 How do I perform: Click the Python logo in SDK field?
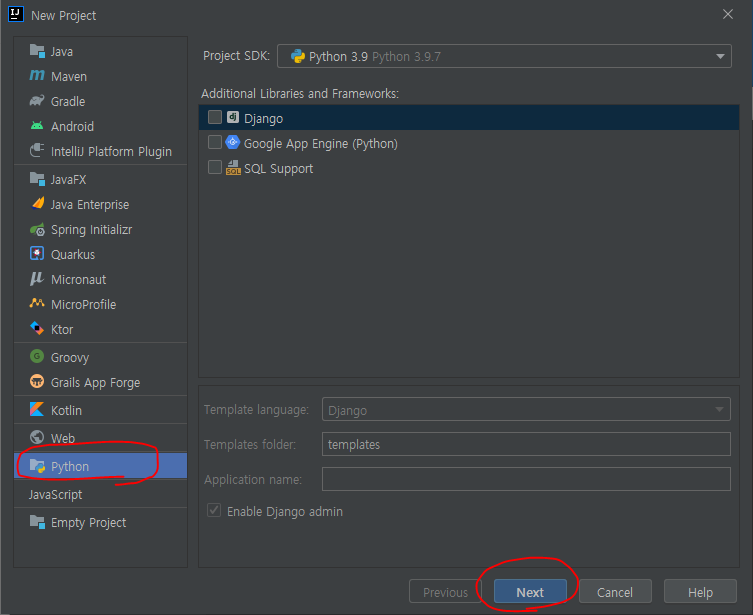[298, 56]
